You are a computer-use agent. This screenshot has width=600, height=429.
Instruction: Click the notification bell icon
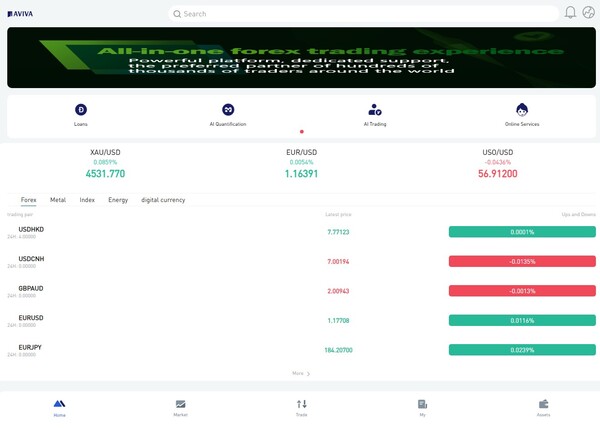(570, 13)
